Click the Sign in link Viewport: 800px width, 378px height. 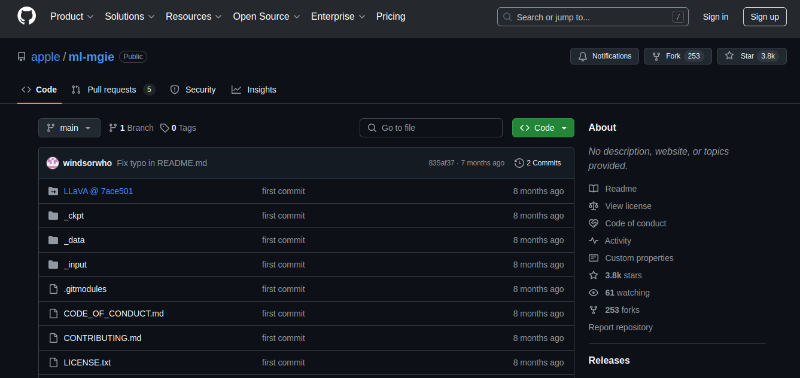coord(715,17)
